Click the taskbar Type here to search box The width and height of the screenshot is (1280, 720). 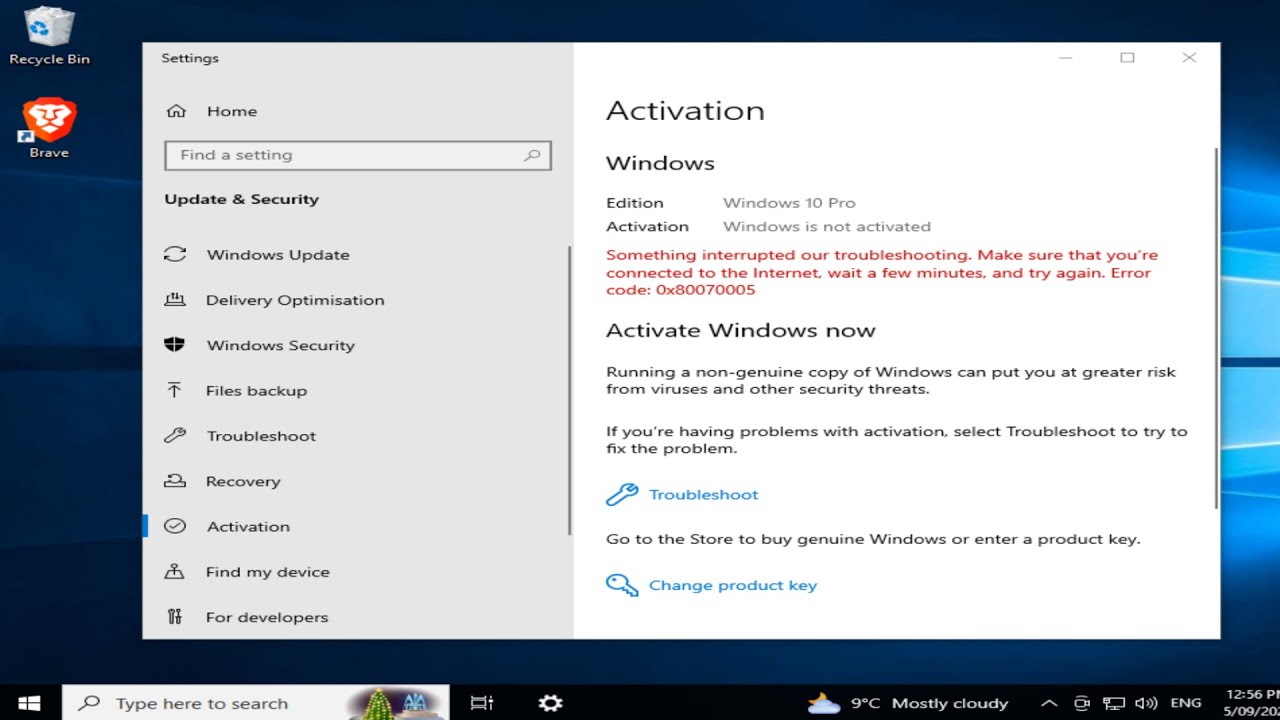click(256, 703)
